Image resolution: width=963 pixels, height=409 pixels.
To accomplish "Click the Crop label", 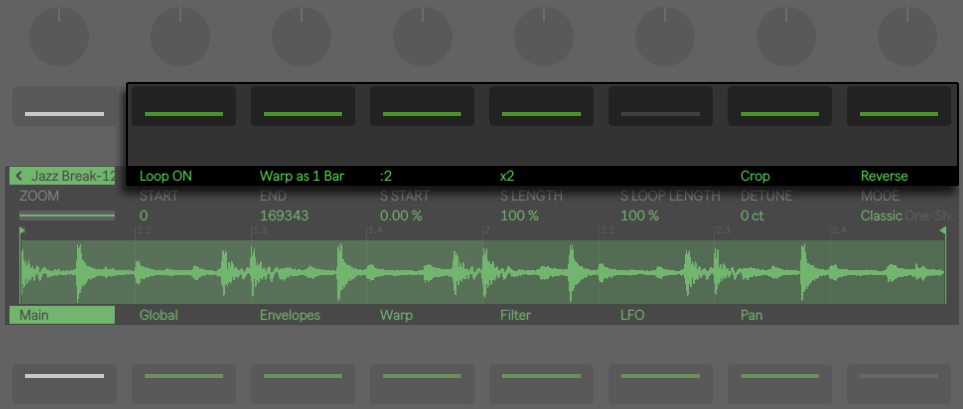I will [754, 176].
